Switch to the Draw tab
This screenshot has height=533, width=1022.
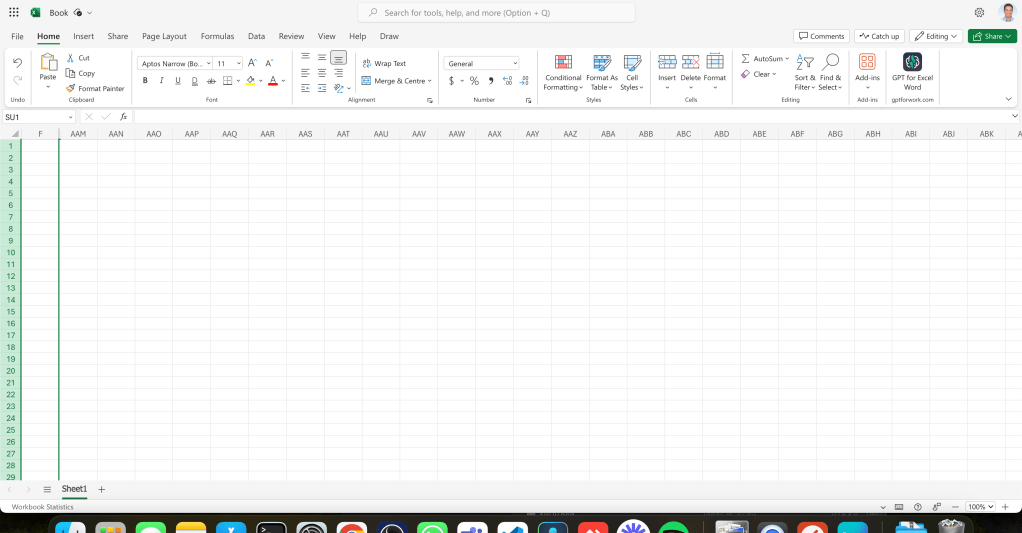(x=389, y=36)
